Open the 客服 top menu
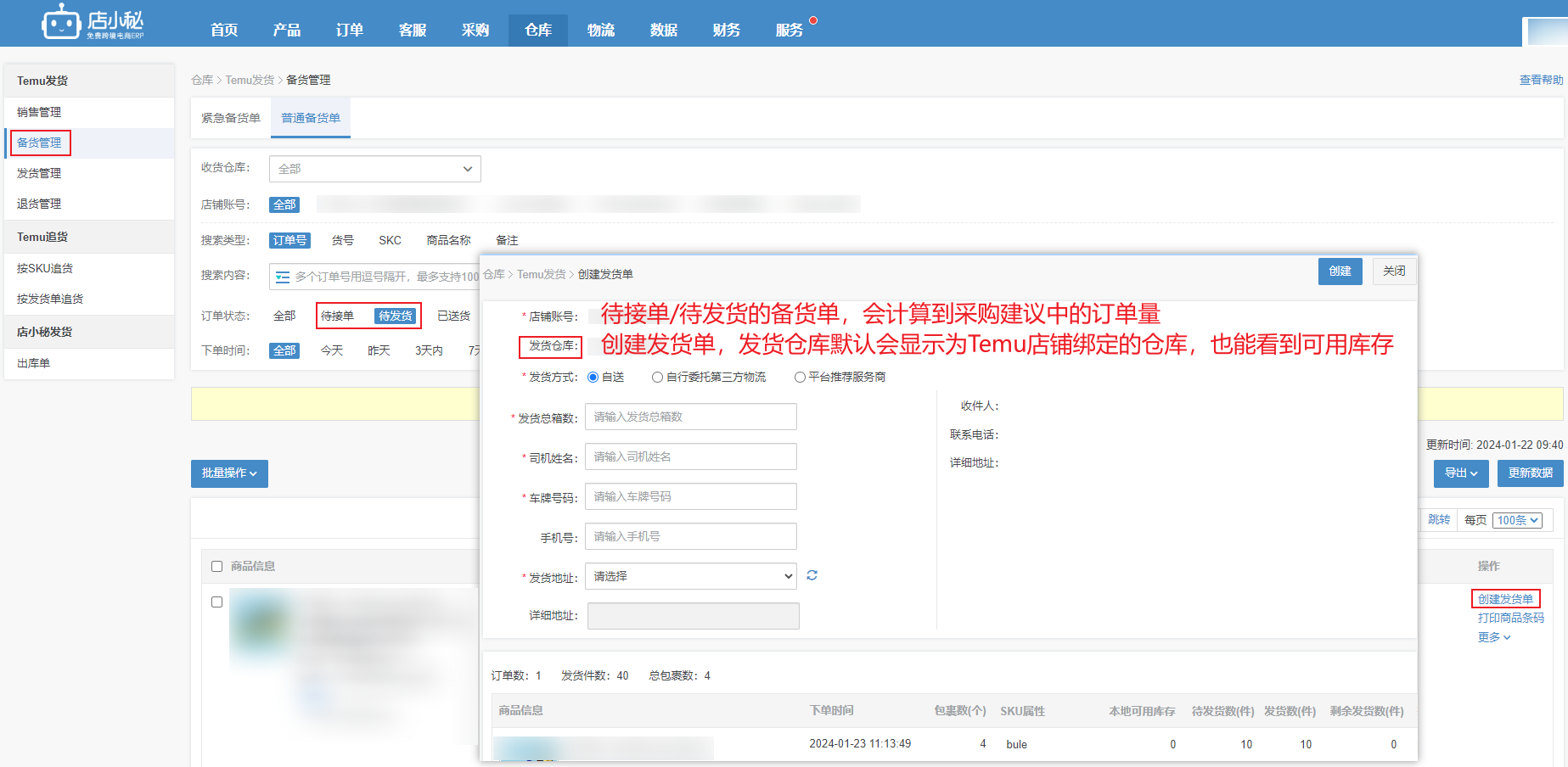 point(413,30)
